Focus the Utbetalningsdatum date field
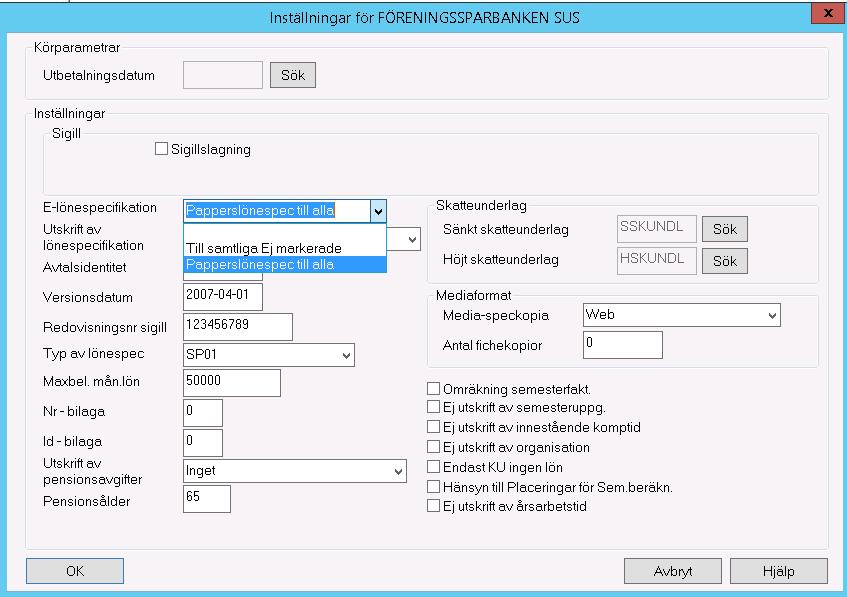This screenshot has width=847, height=597. [223, 75]
